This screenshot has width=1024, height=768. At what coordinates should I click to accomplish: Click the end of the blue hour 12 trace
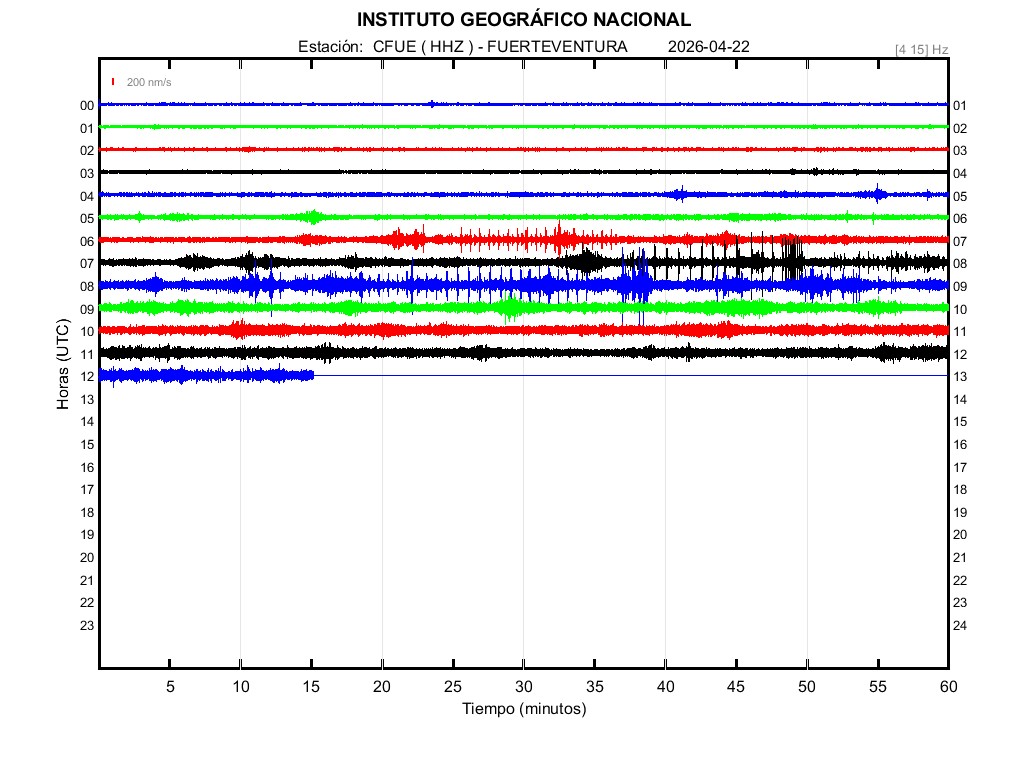click(x=312, y=375)
